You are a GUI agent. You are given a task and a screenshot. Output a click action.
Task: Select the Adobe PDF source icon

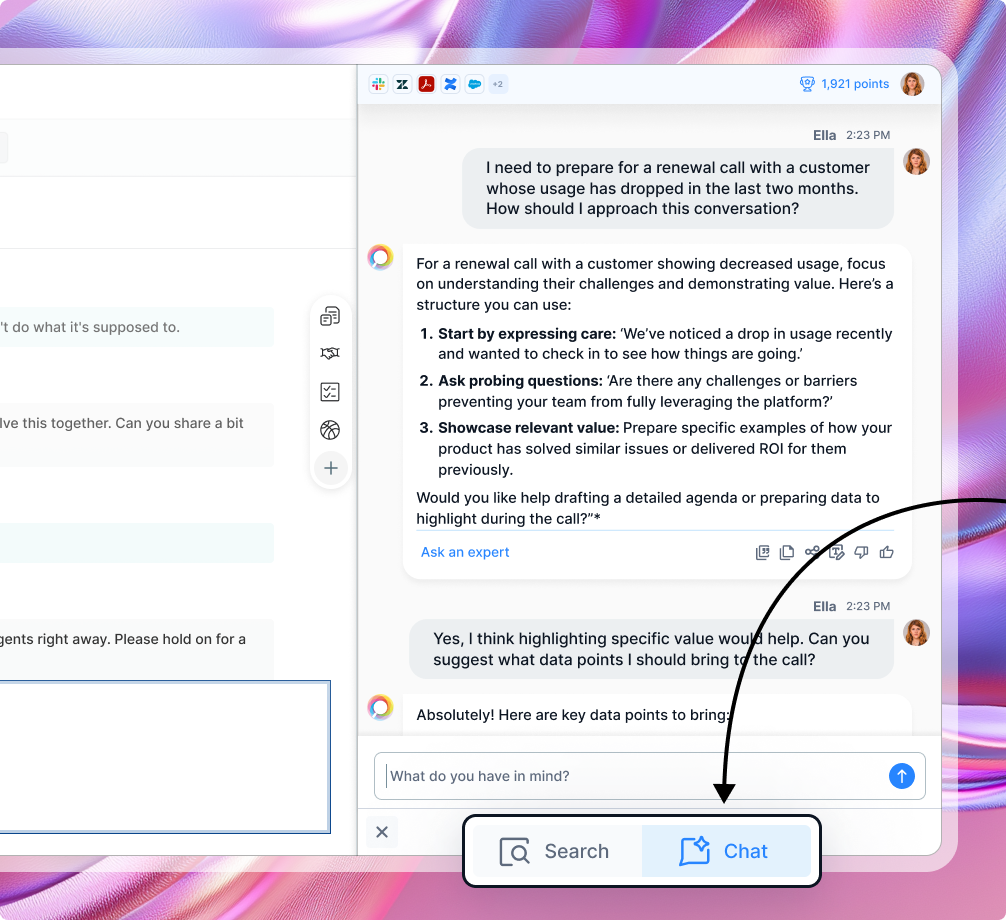426,85
